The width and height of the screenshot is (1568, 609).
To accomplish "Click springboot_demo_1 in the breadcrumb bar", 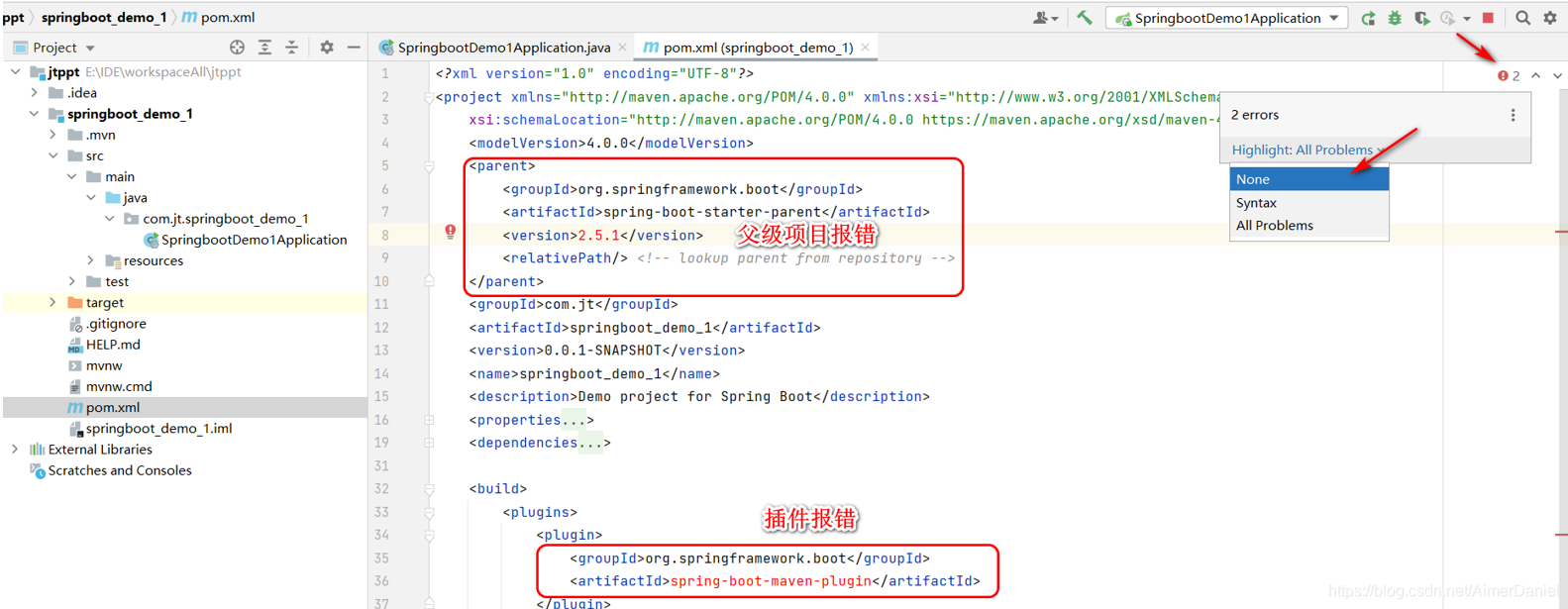I will click(x=104, y=17).
